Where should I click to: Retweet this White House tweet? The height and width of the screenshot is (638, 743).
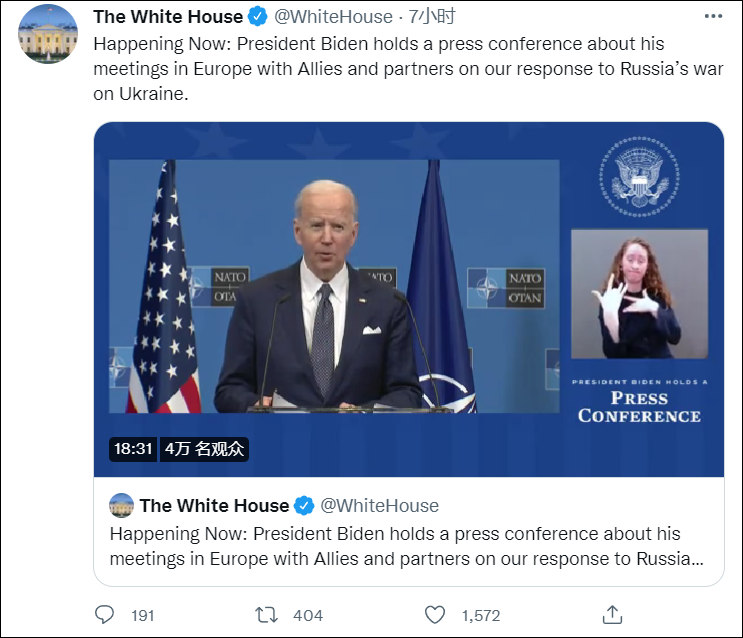(266, 614)
